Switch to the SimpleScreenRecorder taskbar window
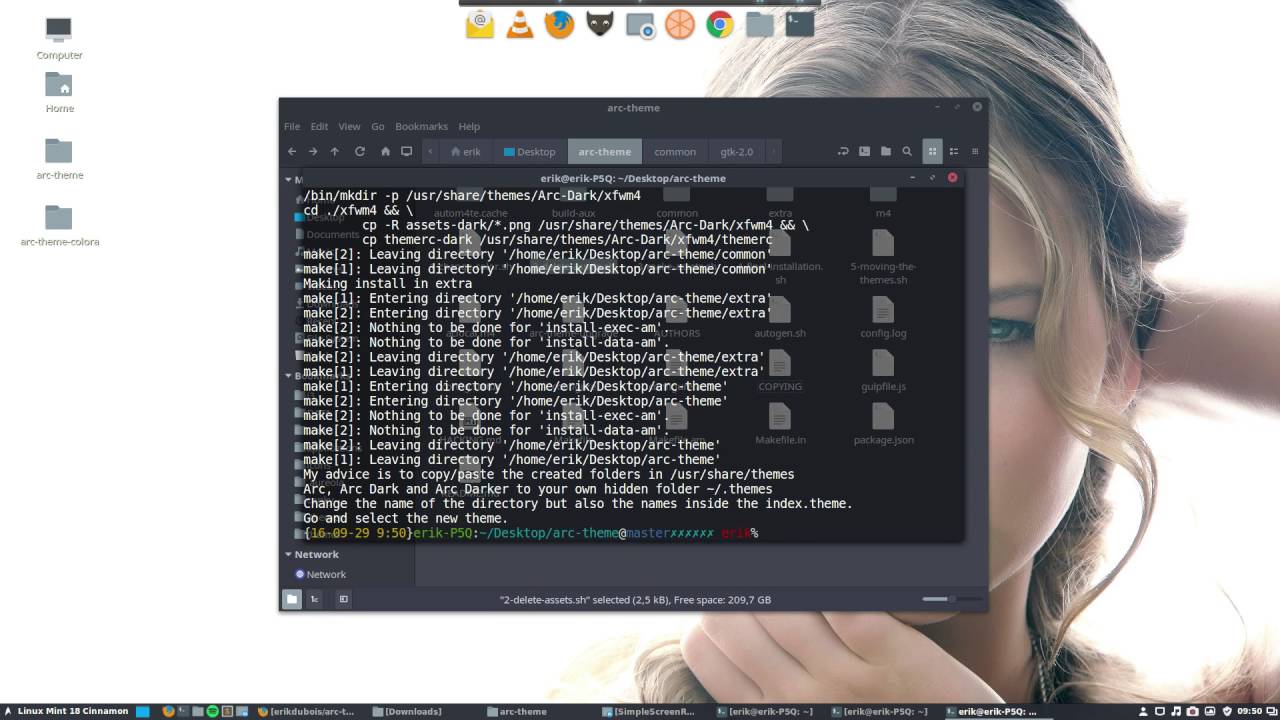 pyautogui.click(x=649, y=711)
